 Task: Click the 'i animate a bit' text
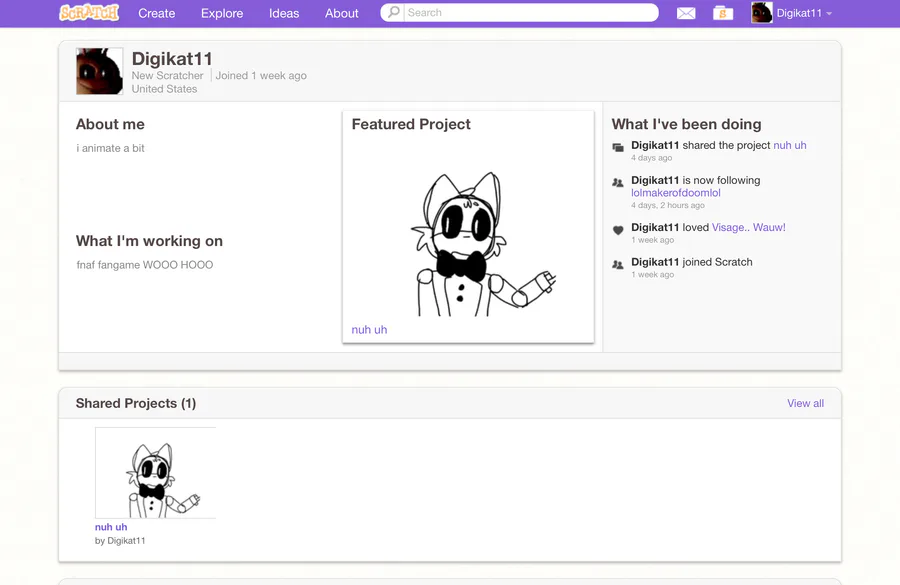(x=110, y=148)
